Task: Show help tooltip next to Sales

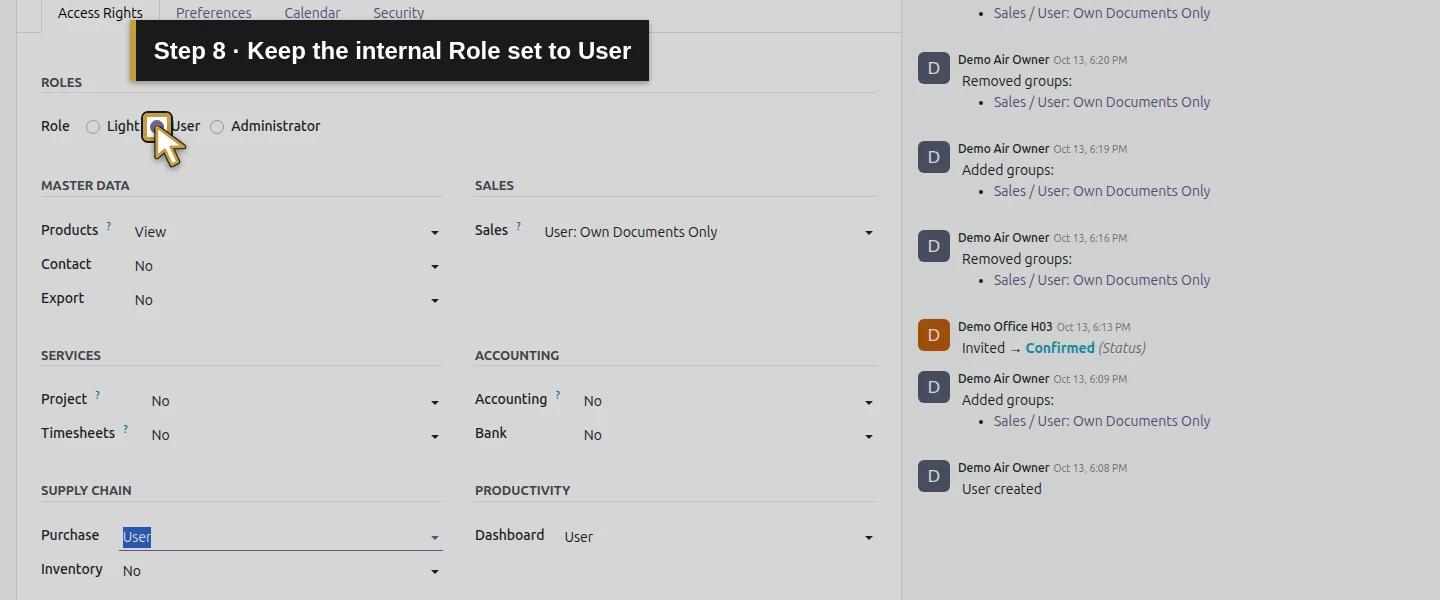Action: pos(519,227)
